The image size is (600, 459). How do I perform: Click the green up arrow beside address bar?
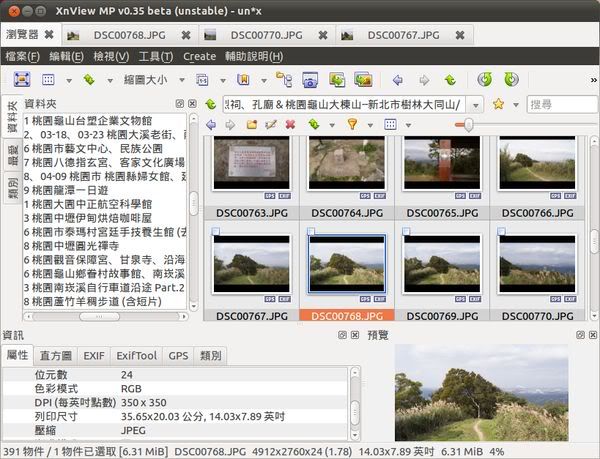[210, 104]
